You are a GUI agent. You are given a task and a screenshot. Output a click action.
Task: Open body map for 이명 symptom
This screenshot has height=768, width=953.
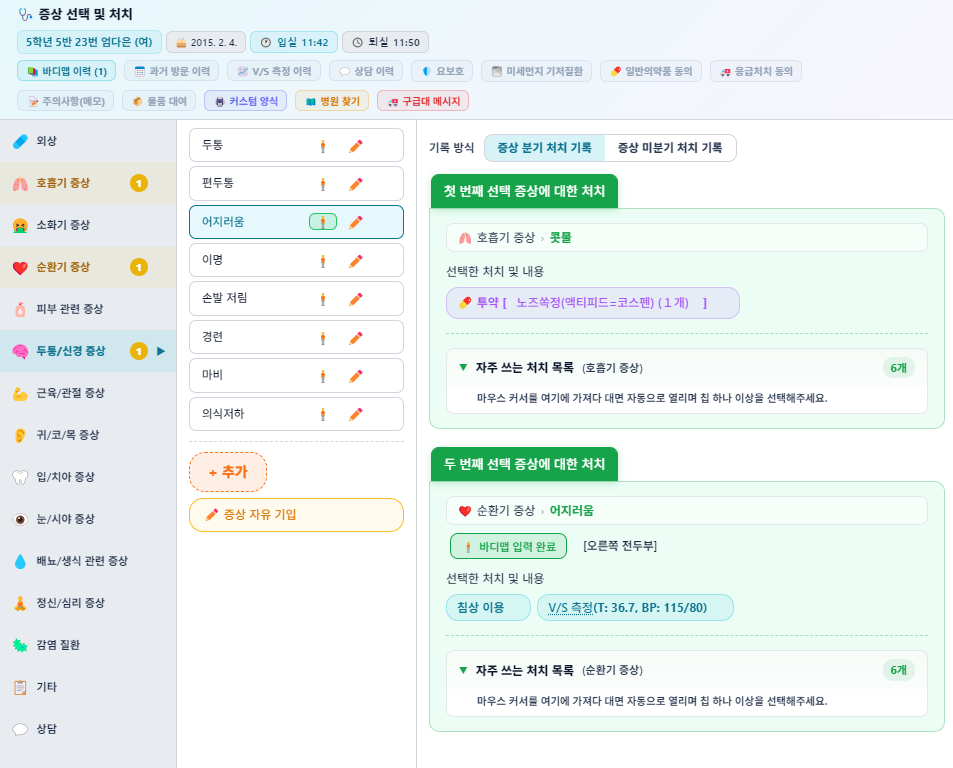pyautogui.click(x=323, y=261)
